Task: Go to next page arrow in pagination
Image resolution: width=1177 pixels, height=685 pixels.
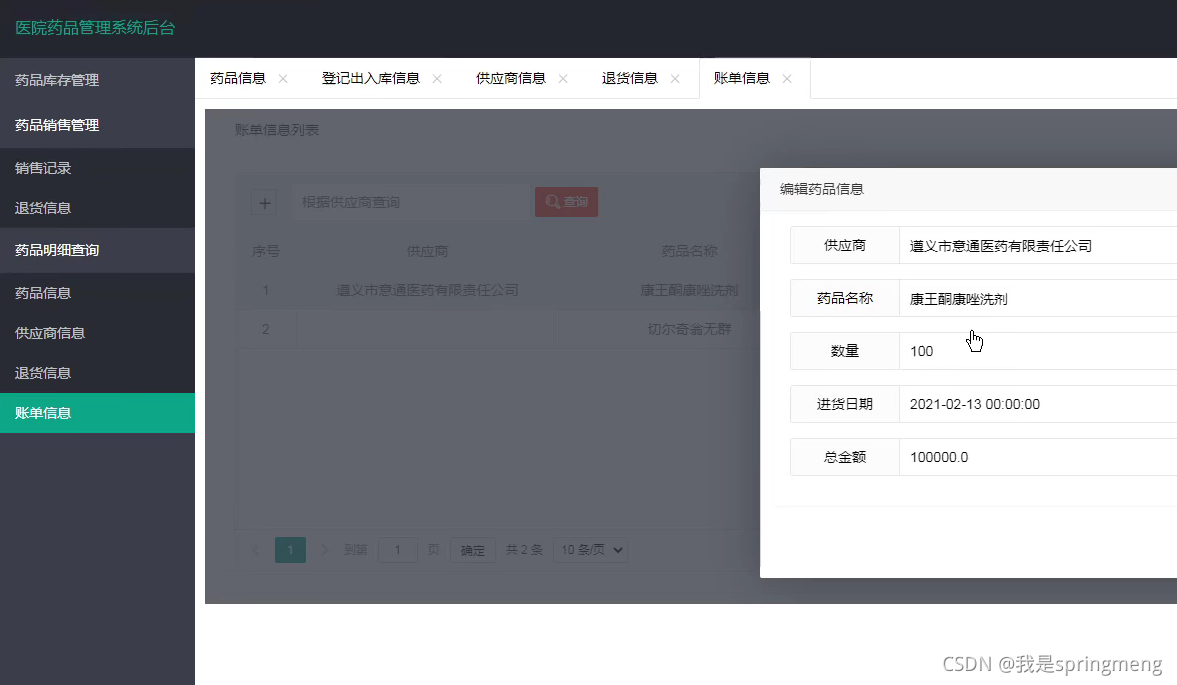Action: 324,550
